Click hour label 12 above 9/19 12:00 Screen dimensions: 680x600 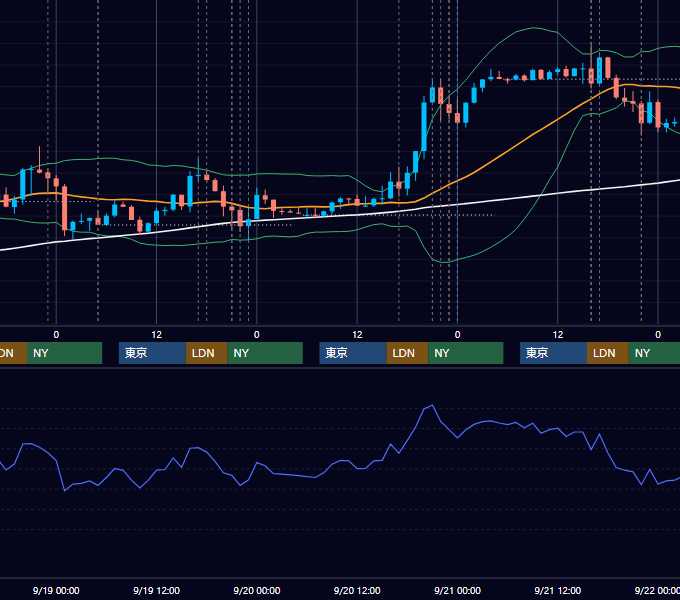(x=157, y=335)
